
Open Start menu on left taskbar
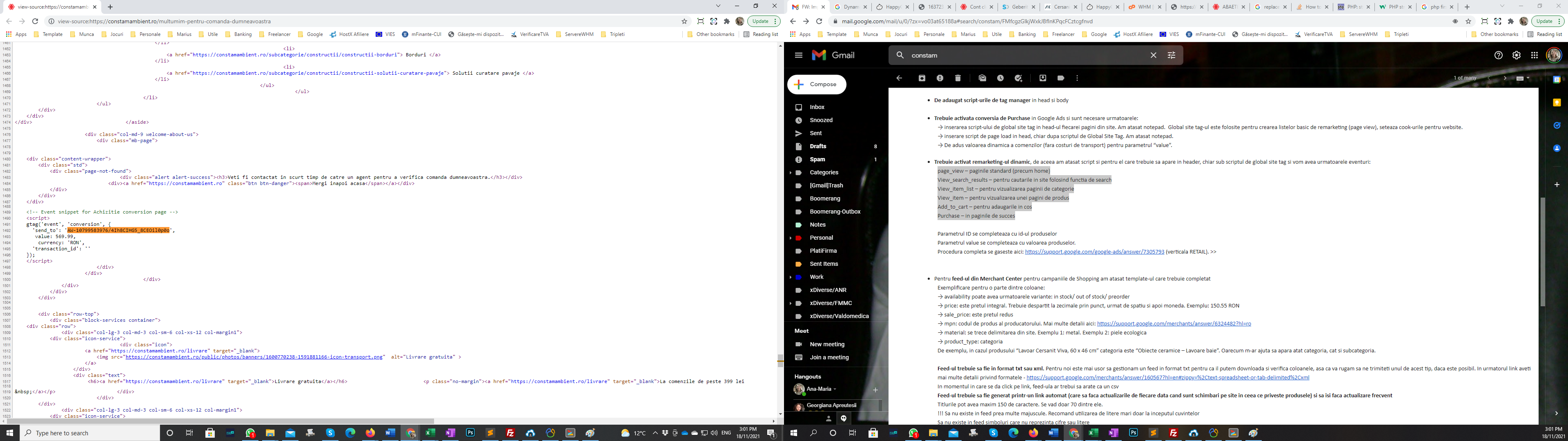[x=10, y=433]
